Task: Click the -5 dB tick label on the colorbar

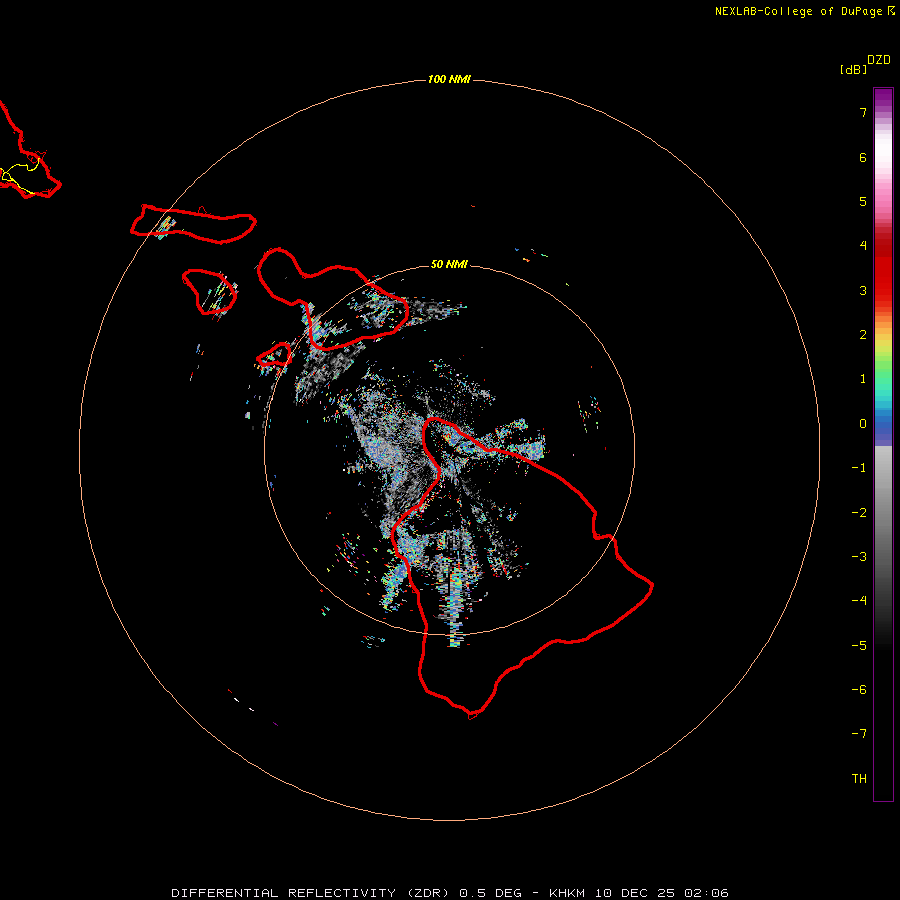Action: (859, 646)
